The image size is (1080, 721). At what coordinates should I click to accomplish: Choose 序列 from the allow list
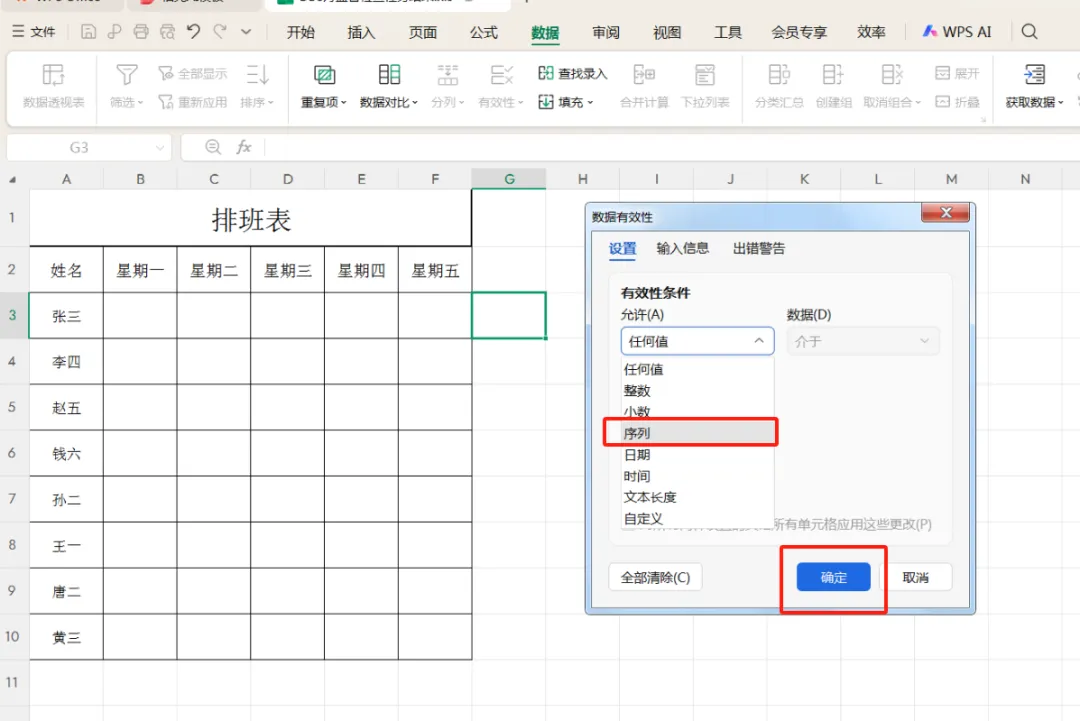coord(697,433)
